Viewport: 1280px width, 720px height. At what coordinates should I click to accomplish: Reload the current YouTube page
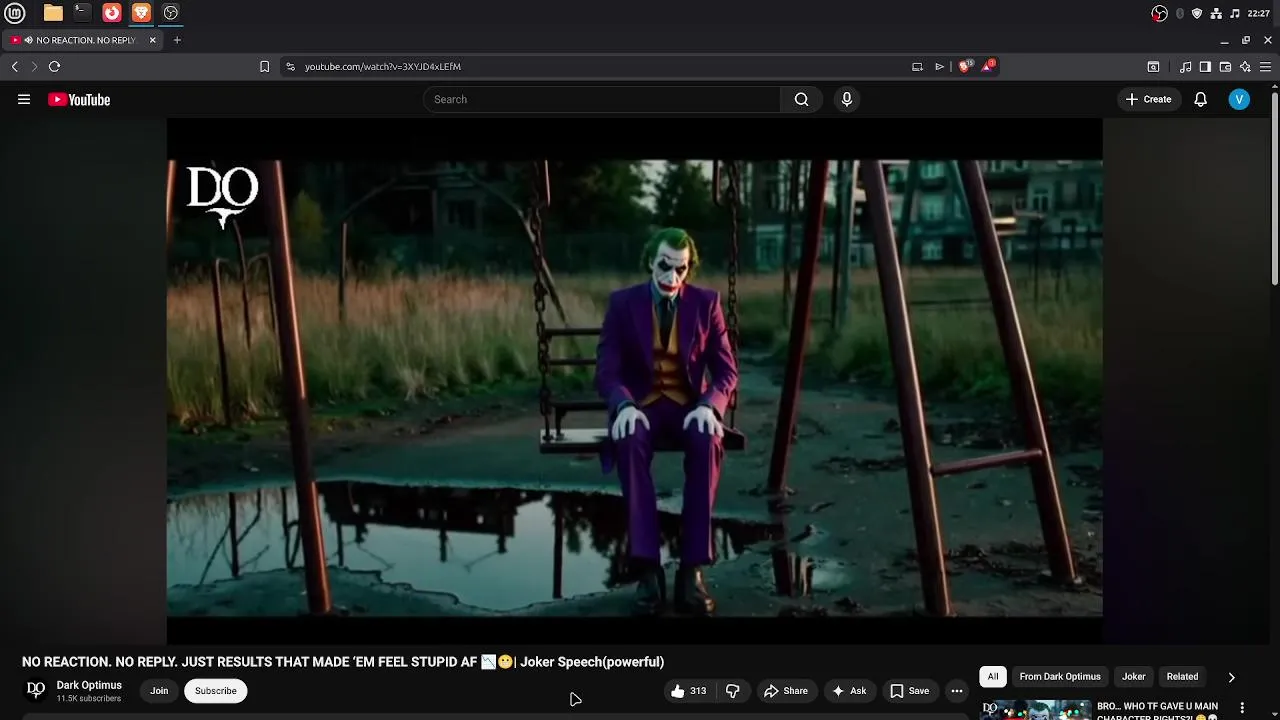click(x=54, y=66)
